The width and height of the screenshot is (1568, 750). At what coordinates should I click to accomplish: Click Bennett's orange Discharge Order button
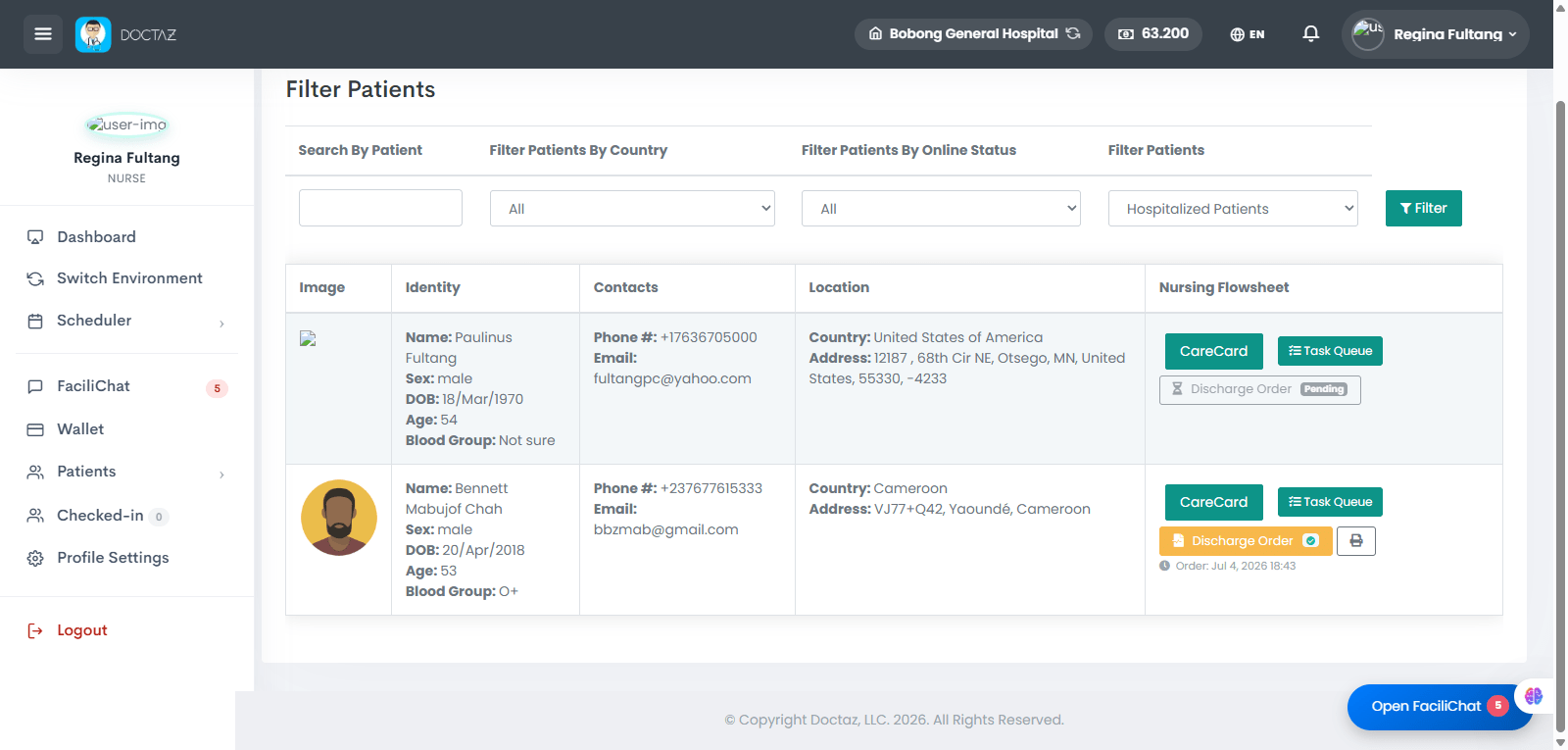coord(1245,541)
